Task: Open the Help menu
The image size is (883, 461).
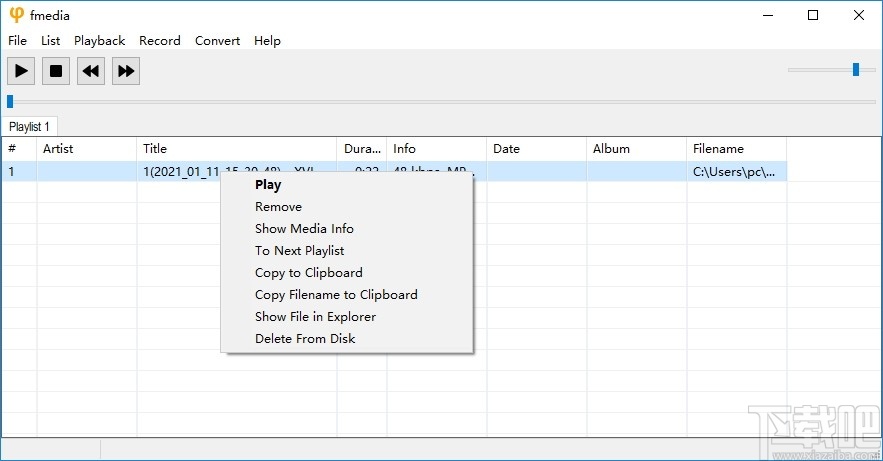Action: [267, 41]
